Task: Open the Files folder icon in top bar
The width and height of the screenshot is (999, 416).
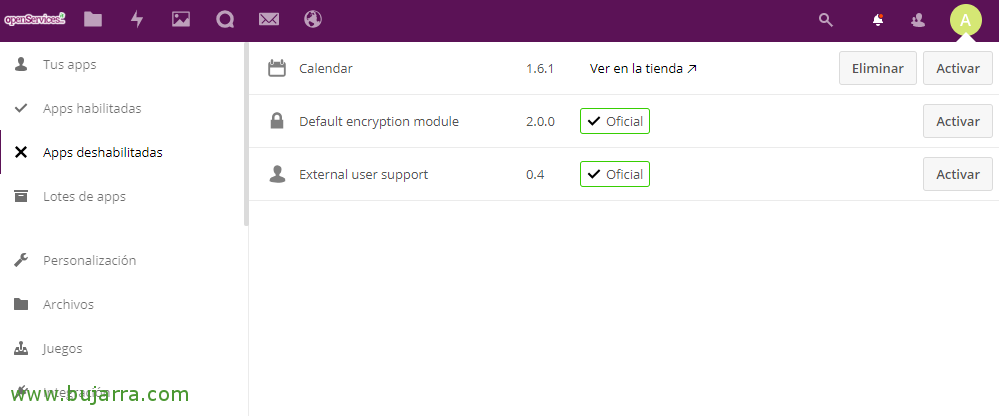Action: (93, 19)
